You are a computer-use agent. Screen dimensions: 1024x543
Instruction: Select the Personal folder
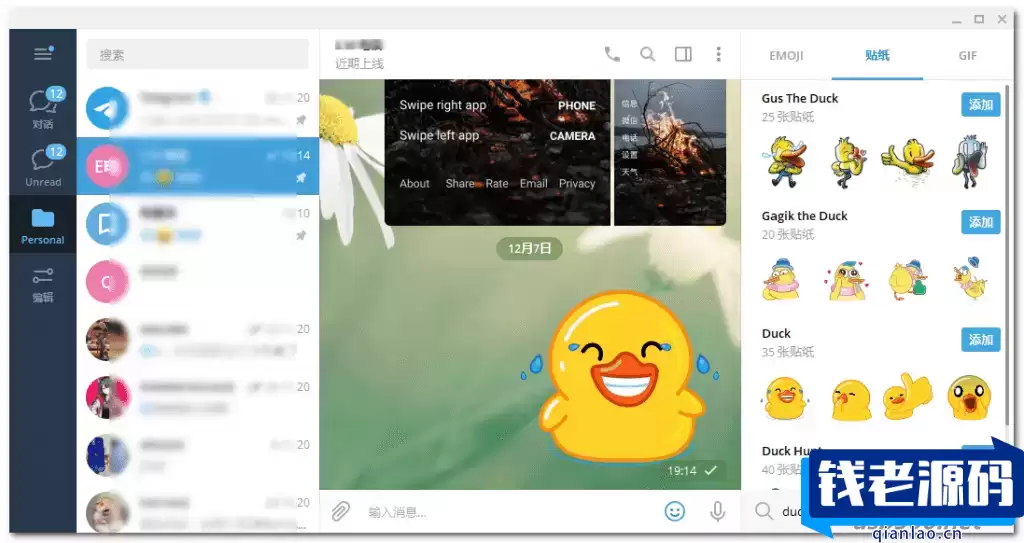pos(43,225)
